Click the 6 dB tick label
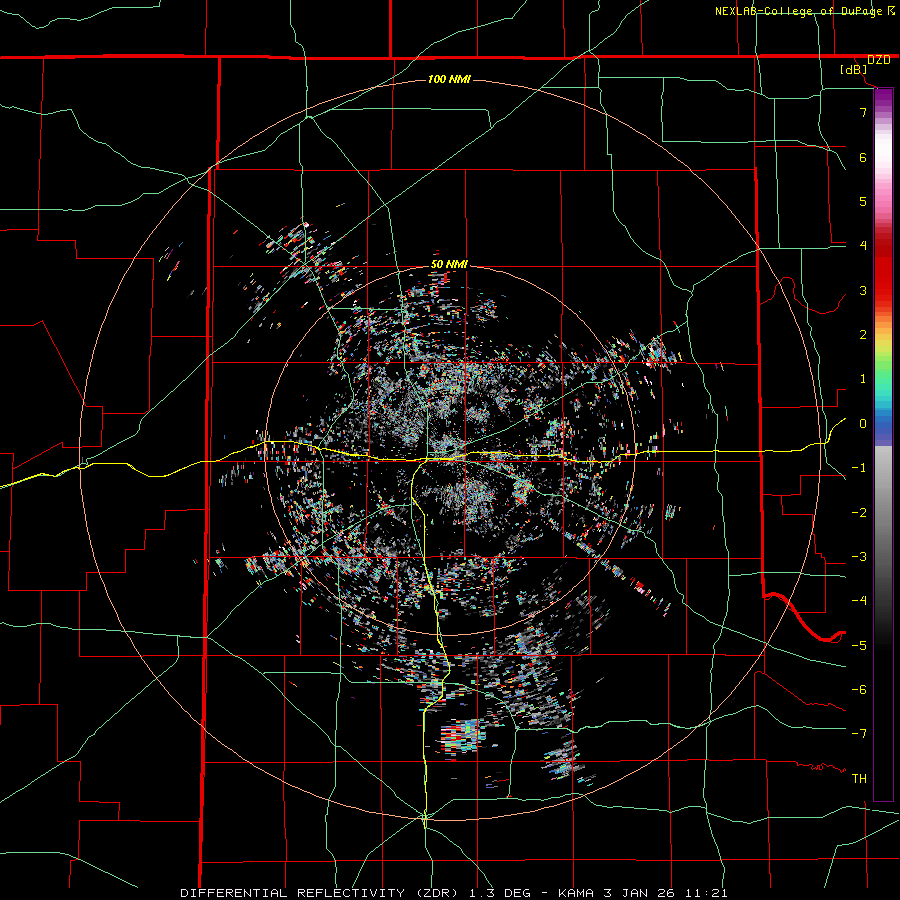 tap(863, 157)
